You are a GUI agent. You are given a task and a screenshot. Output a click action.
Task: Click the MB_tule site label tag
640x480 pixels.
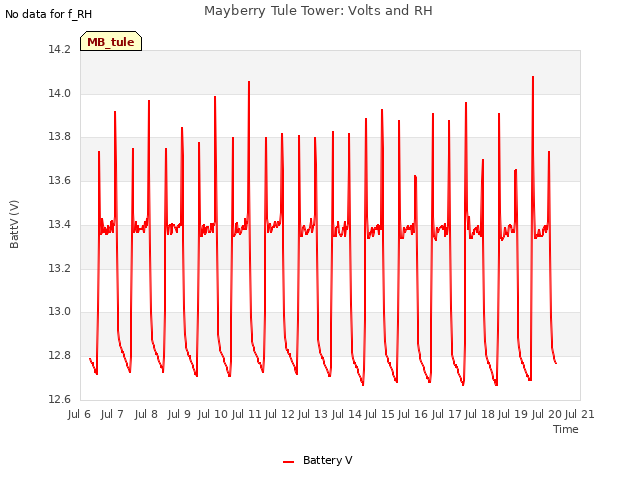[111, 41]
